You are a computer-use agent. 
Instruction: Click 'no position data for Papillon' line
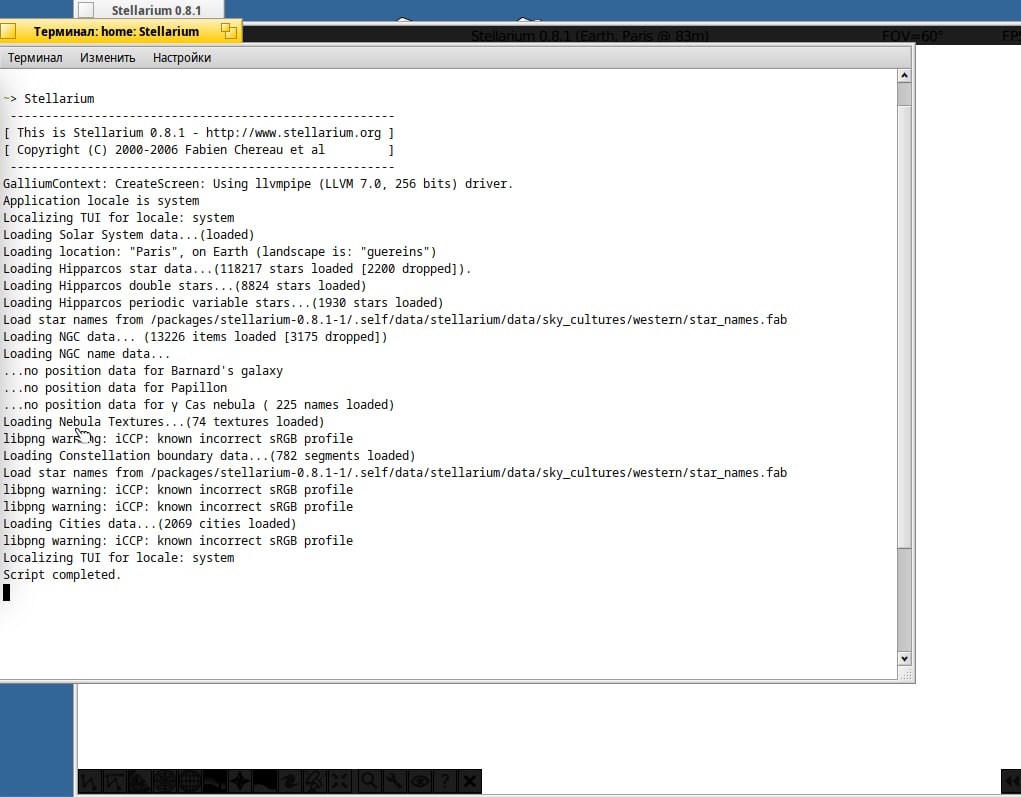click(115, 387)
